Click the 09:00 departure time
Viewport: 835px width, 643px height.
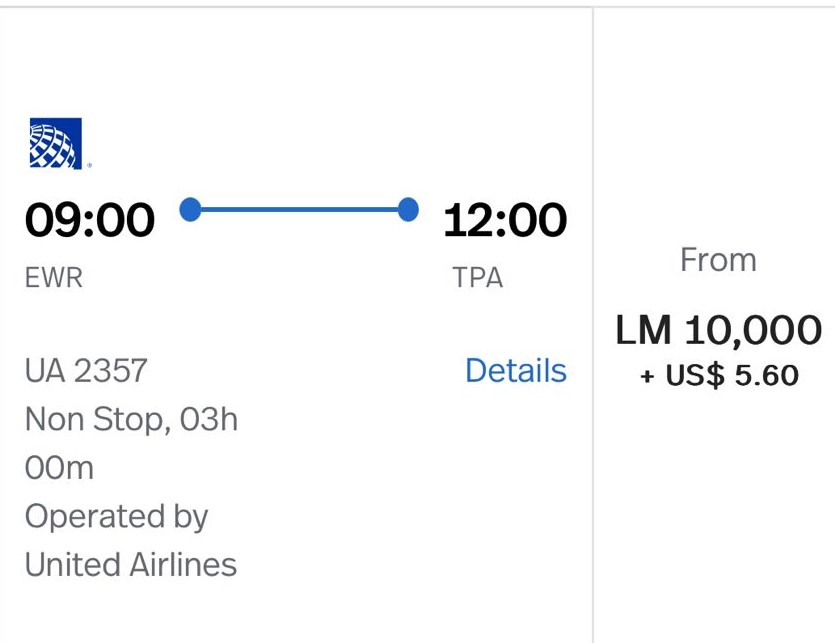(x=90, y=220)
